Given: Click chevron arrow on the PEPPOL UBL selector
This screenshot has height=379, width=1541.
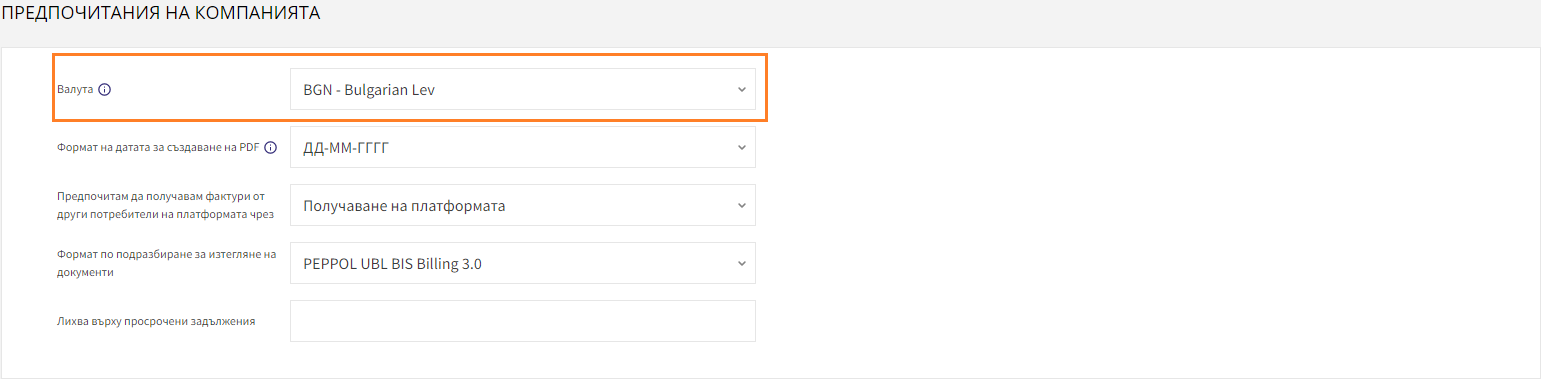Looking at the screenshot, I should point(741,263).
